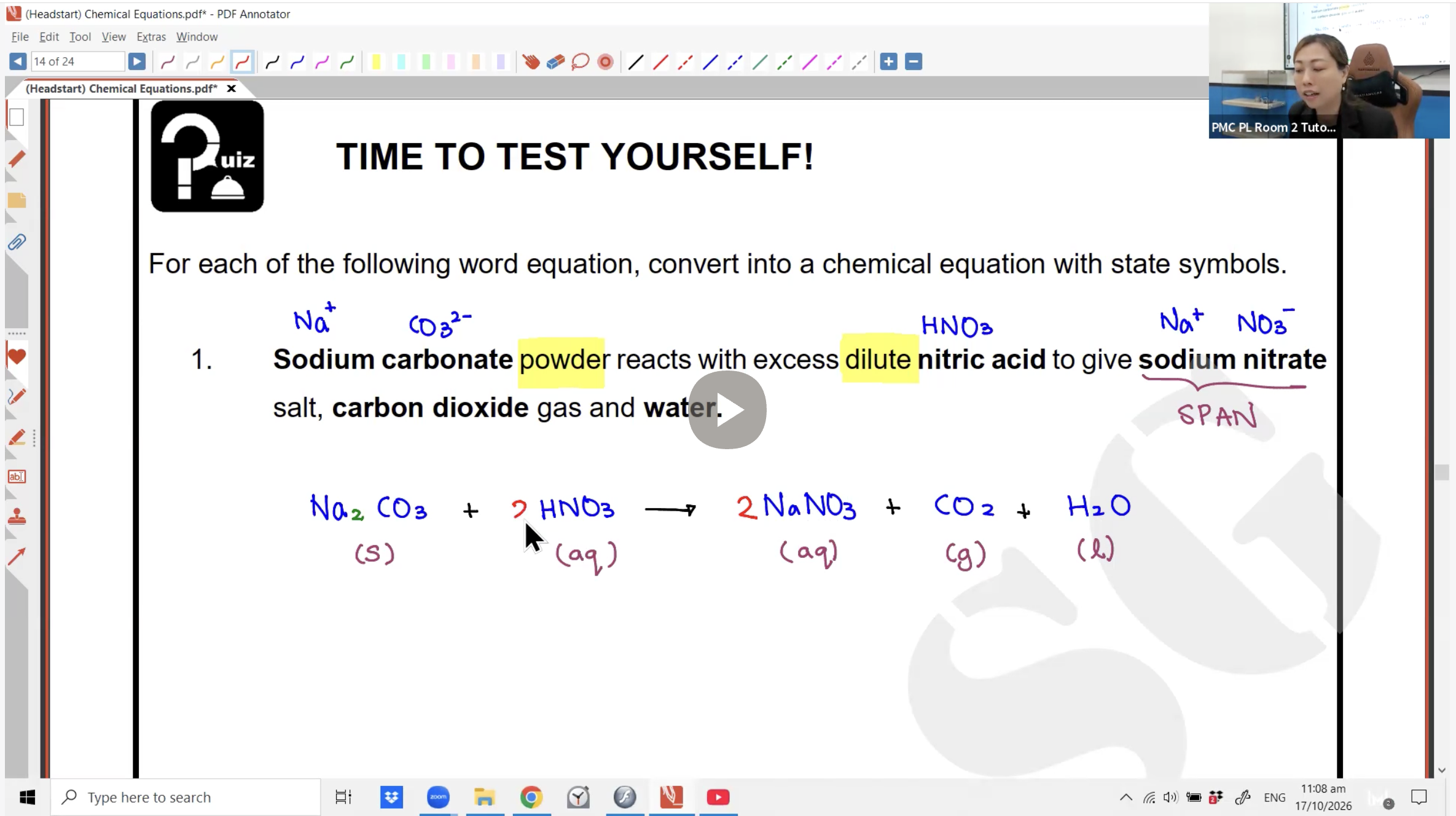Select the solid magenta line tool
Viewport: 1456px width, 816px height.
809,61
